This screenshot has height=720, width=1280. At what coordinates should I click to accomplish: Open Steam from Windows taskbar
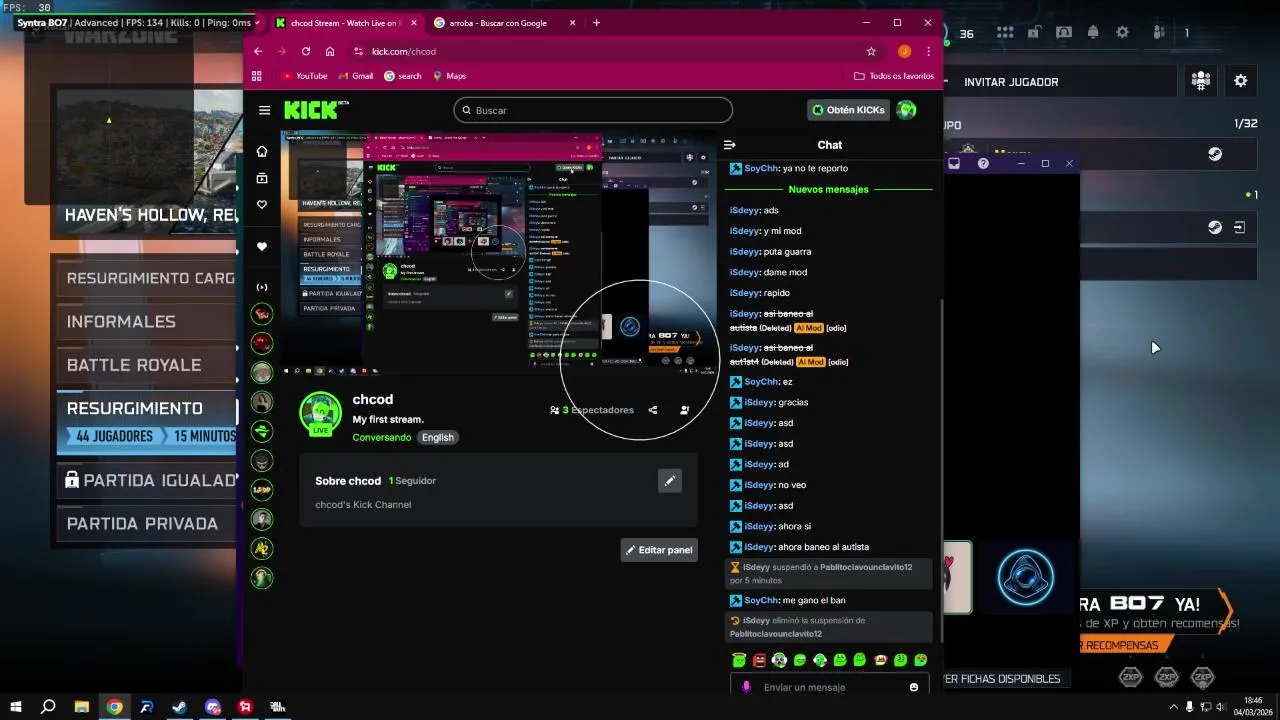click(x=179, y=707)
